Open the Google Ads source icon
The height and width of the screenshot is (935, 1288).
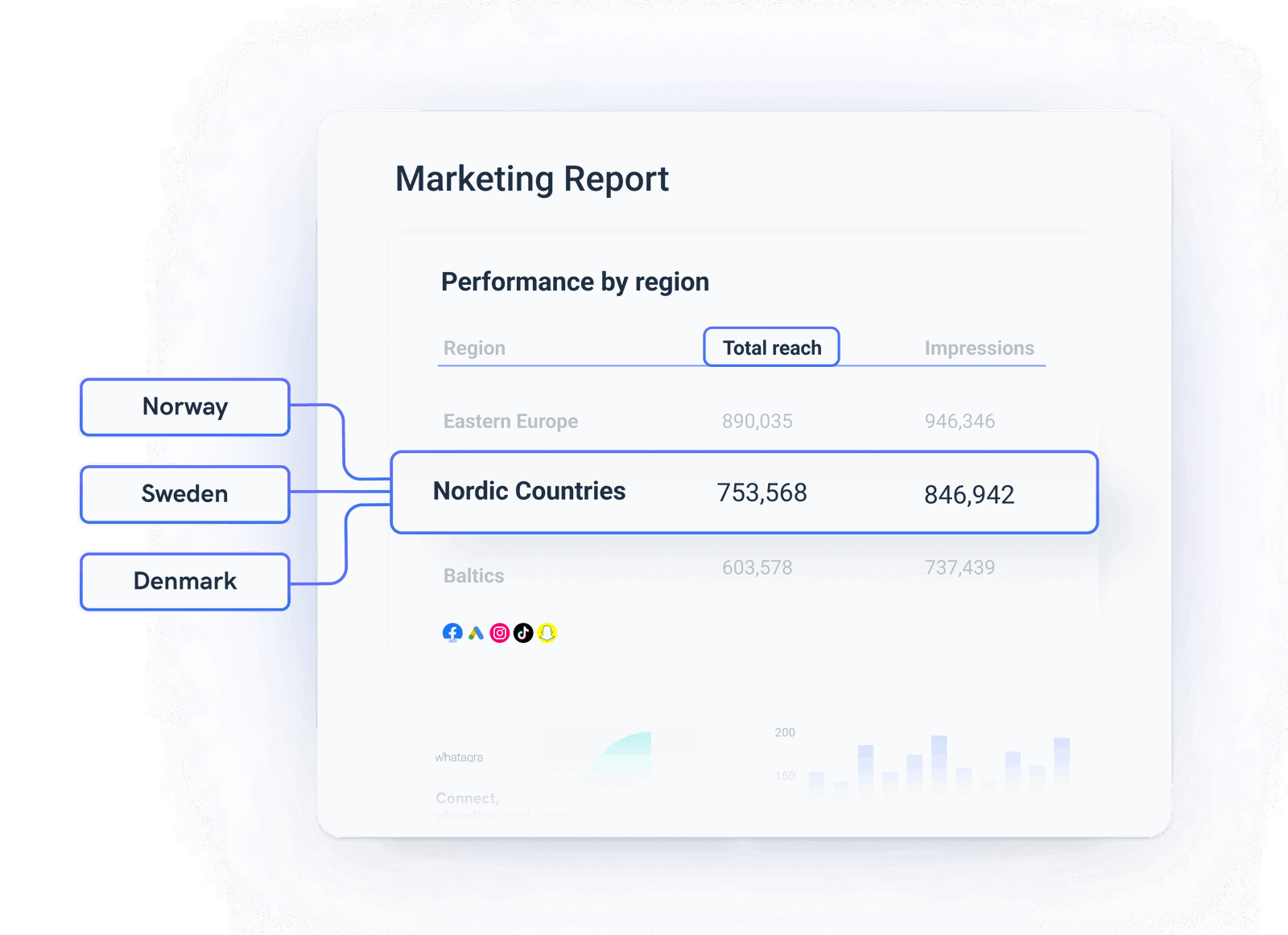click(x=476, y=633)
